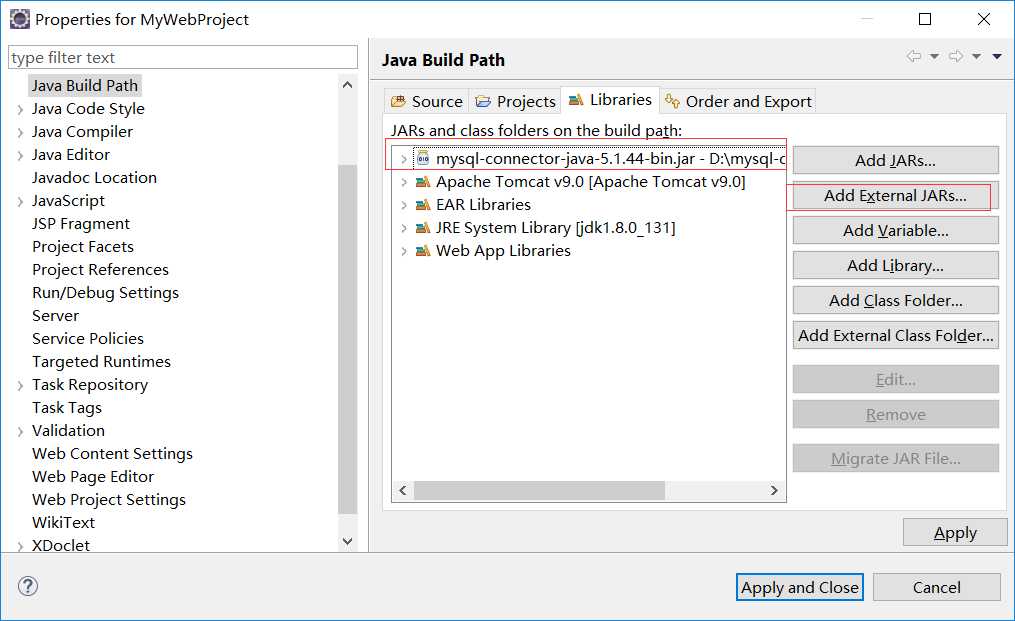The image size is (1015, 621).
Task: Click the Add Library button
Action: tap(895, 265)
